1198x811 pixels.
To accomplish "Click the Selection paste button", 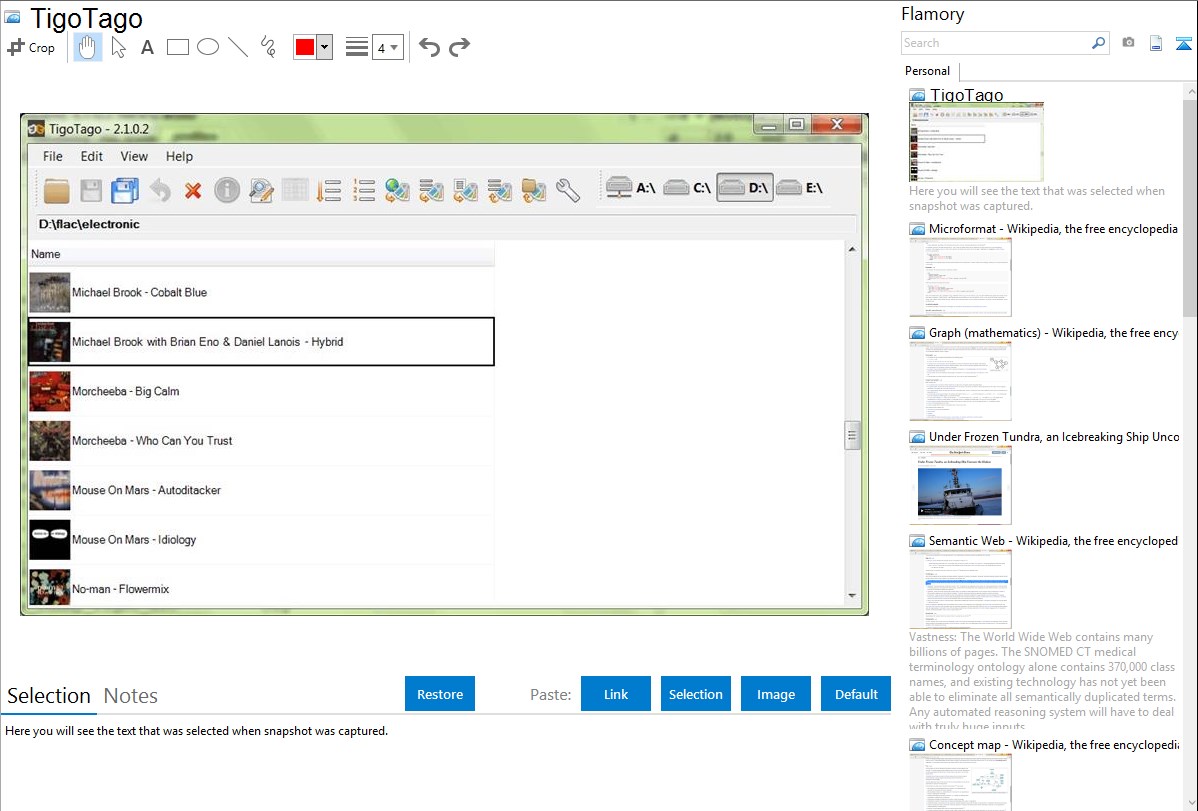I will [x=696, y=694].
